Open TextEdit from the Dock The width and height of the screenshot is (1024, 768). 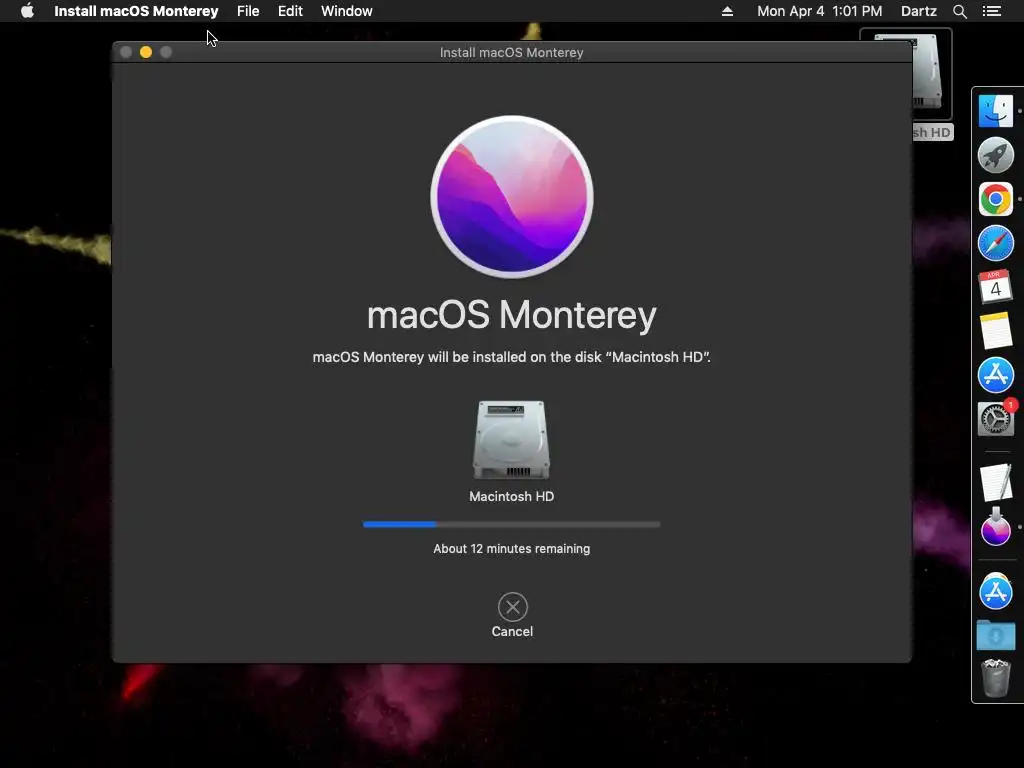click(995, 483)
